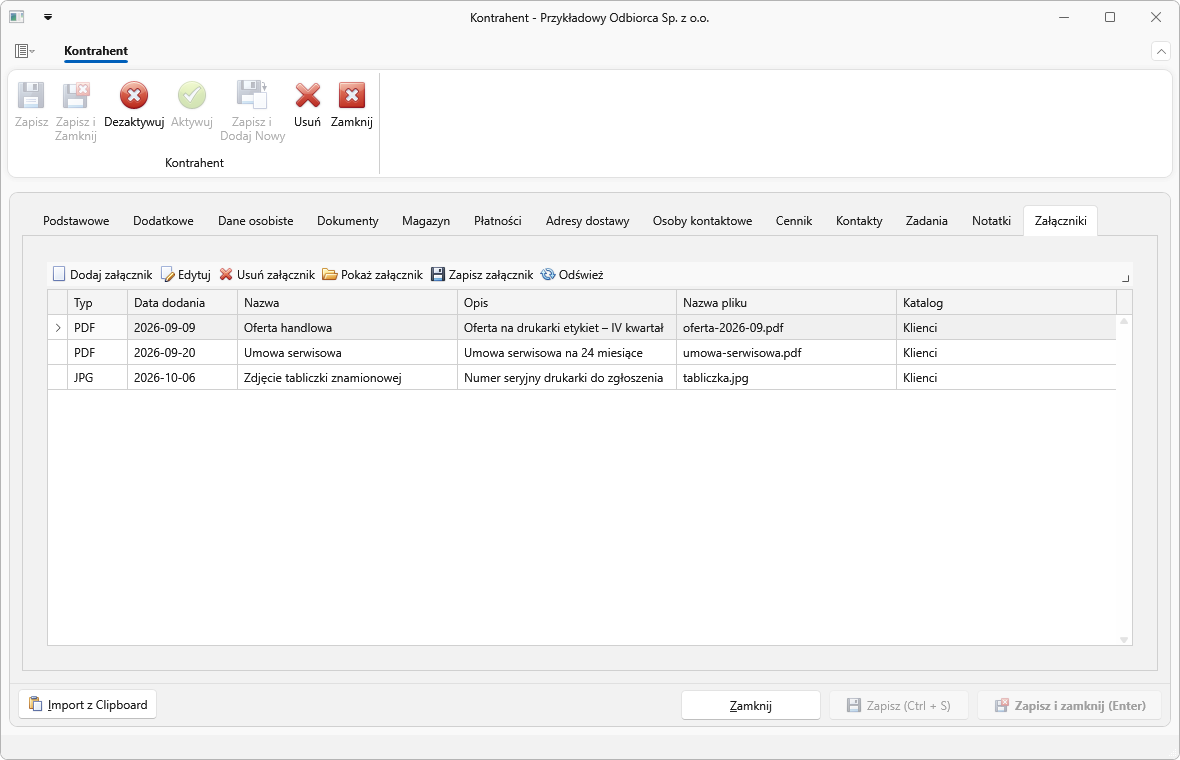
Task: Remove attachment using Usuń załącznik
Action: [x=267, y=275]
